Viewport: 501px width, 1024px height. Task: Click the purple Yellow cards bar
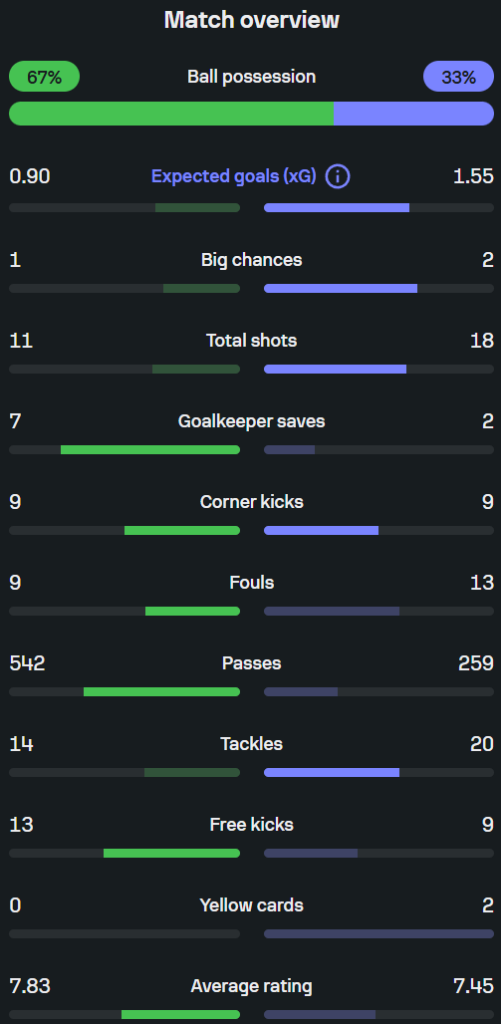point(379,934)
